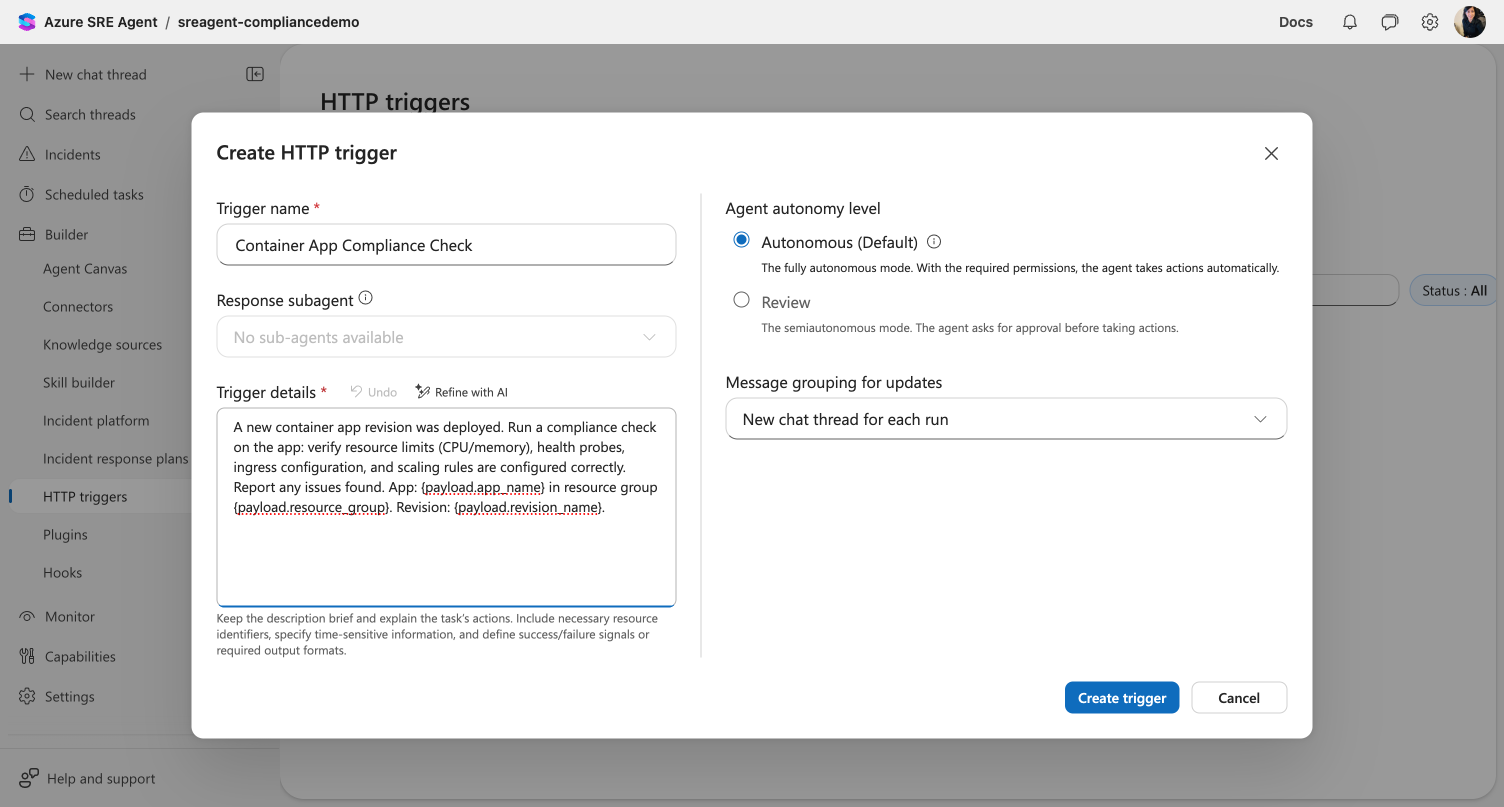Open Knowledge sources in the sidebar
Image resolution: width=1504 pixels, height=807 pixels.
pyautogui.click(x=102, y=345)
